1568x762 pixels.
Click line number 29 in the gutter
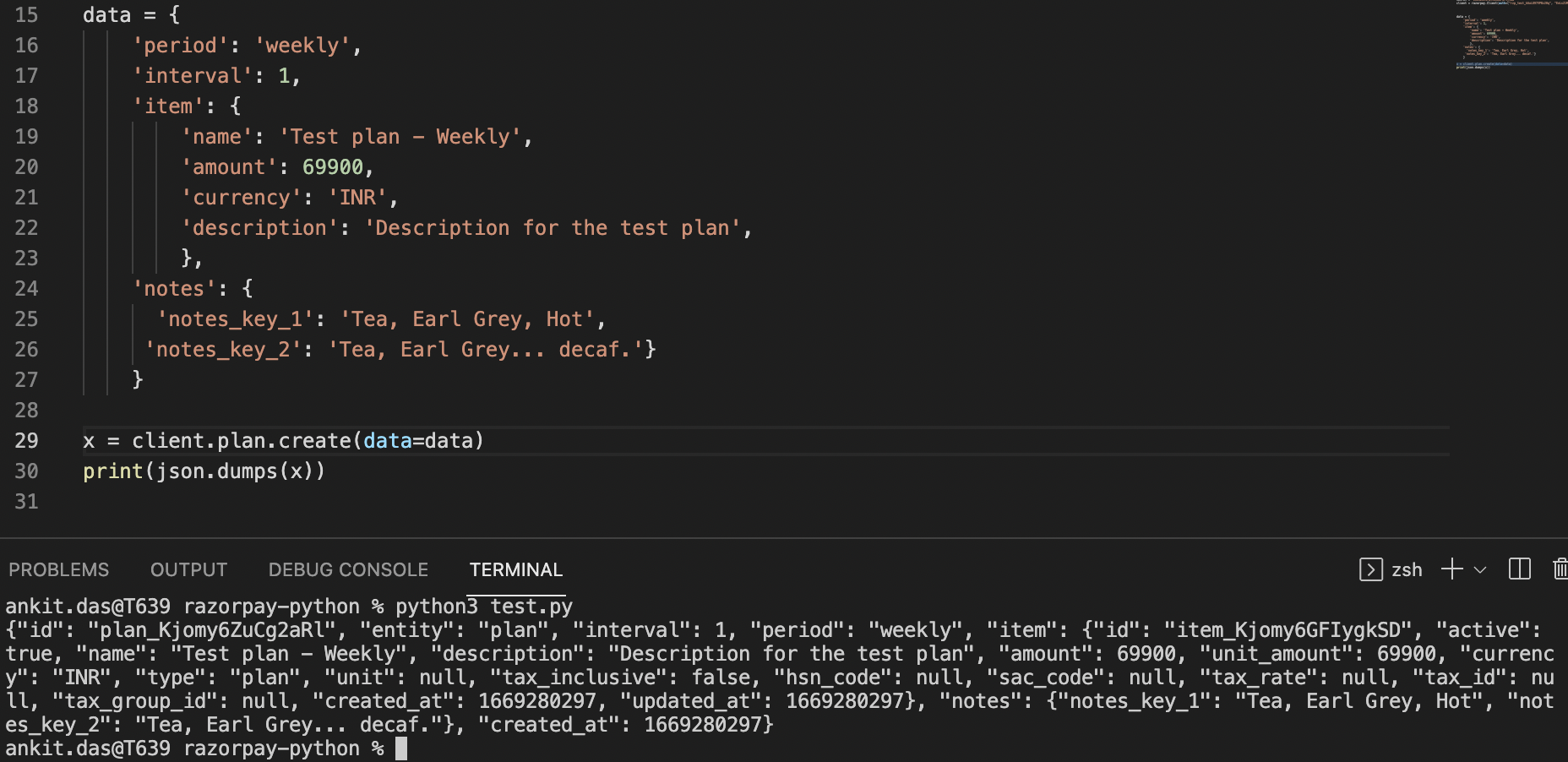26,440
